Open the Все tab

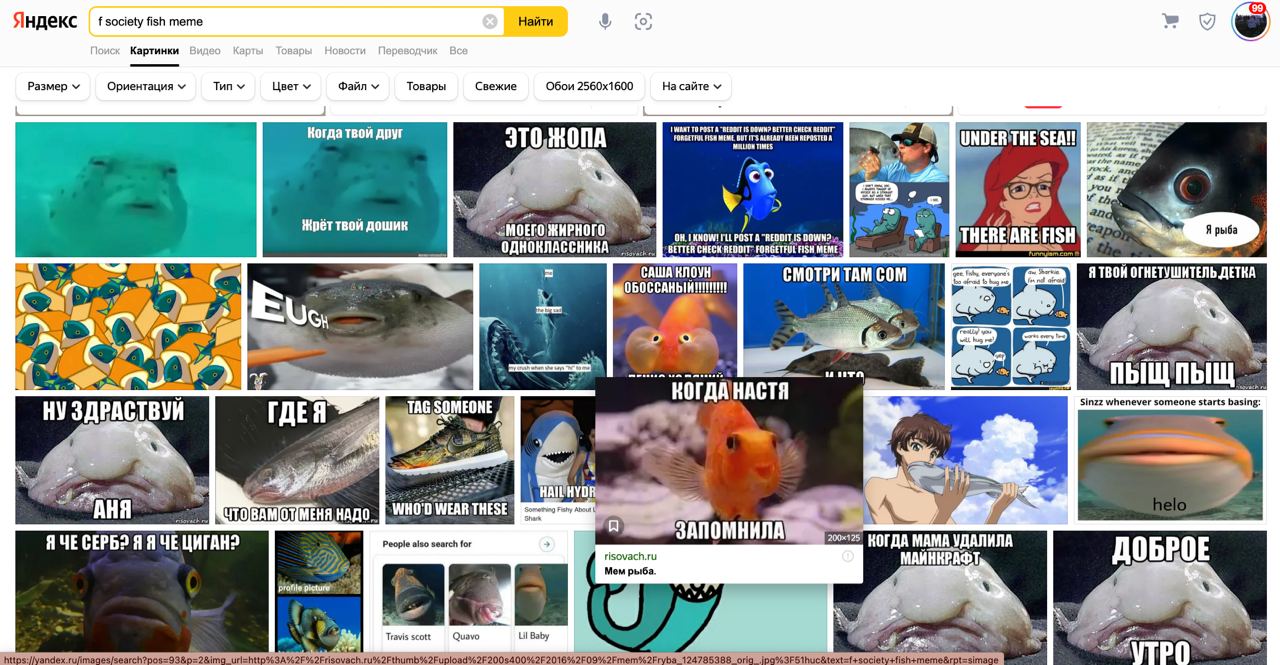point(458,50)
